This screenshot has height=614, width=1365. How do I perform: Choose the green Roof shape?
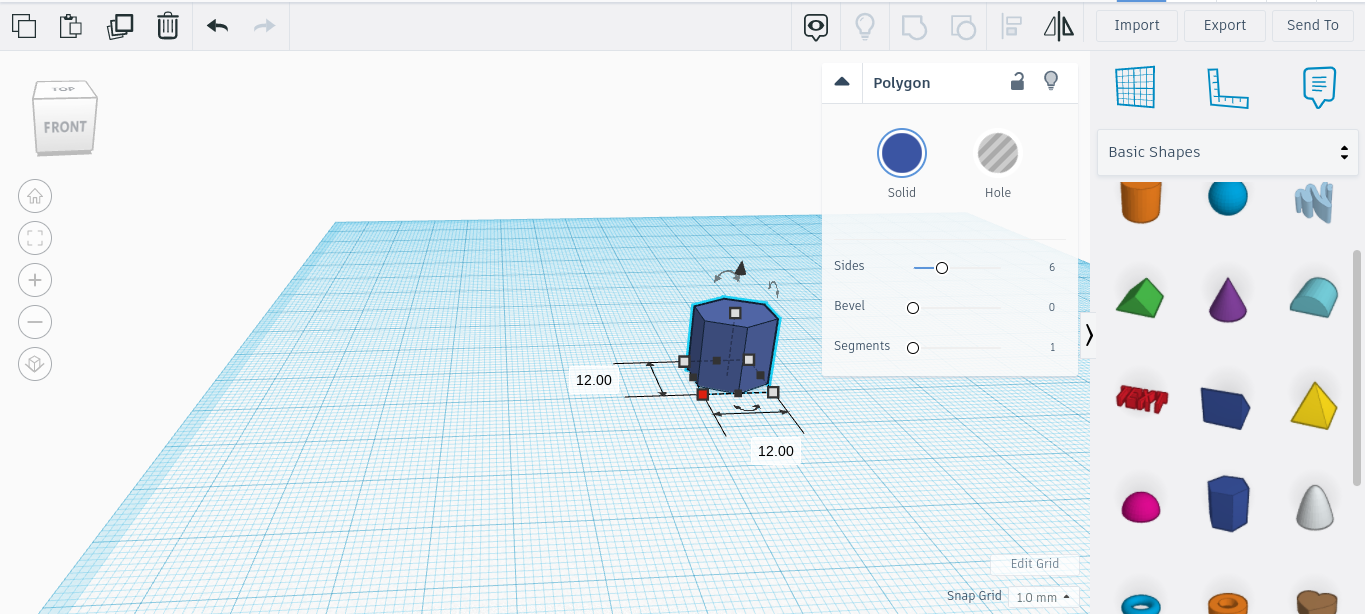1141,298
